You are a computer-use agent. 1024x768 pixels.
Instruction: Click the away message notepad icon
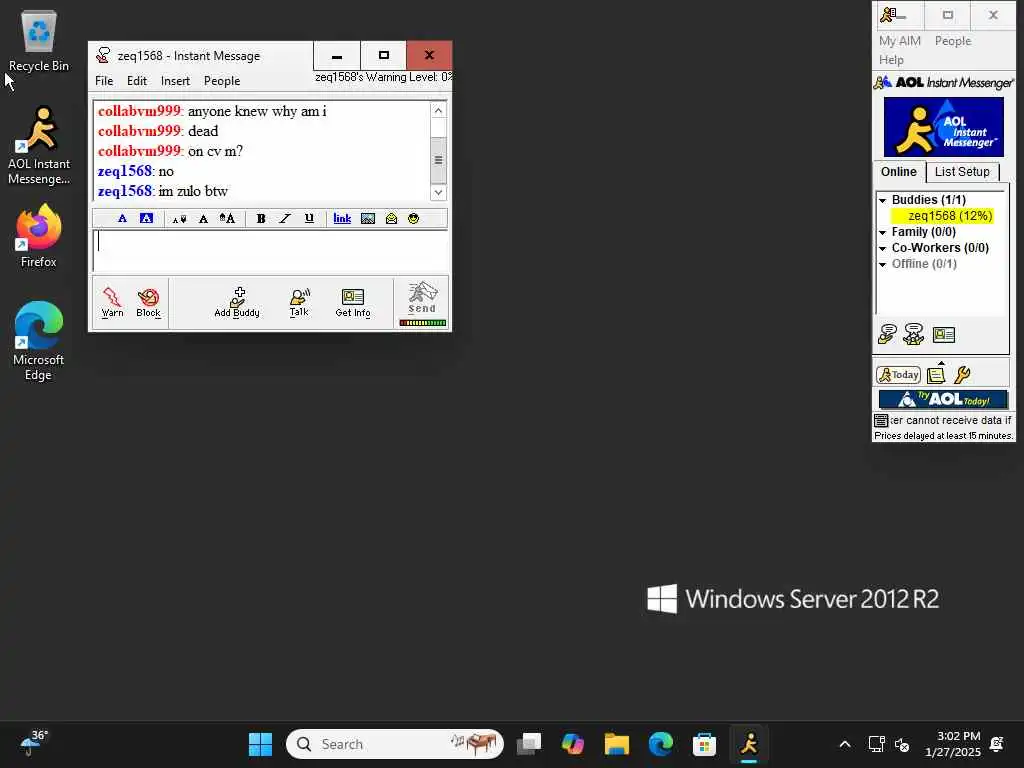[936, 374]
